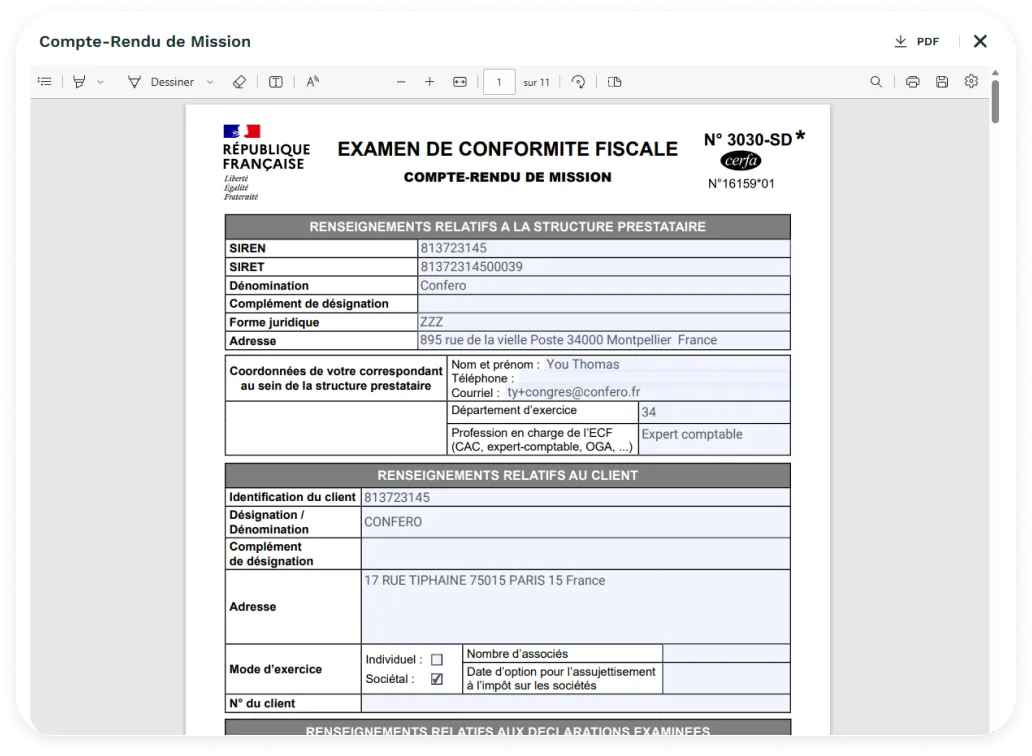Save the document with the disk icon
The width and height of the screenshot is (1032, 756).
pos(942,82)
